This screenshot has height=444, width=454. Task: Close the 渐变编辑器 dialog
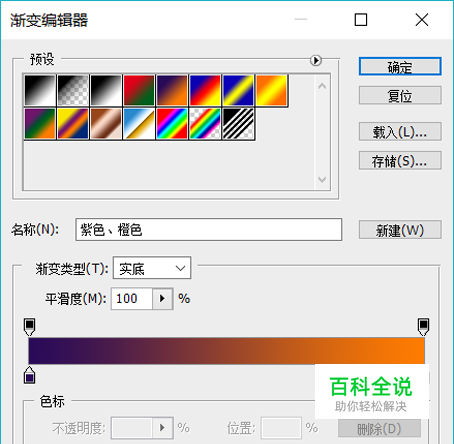(422, 20)
